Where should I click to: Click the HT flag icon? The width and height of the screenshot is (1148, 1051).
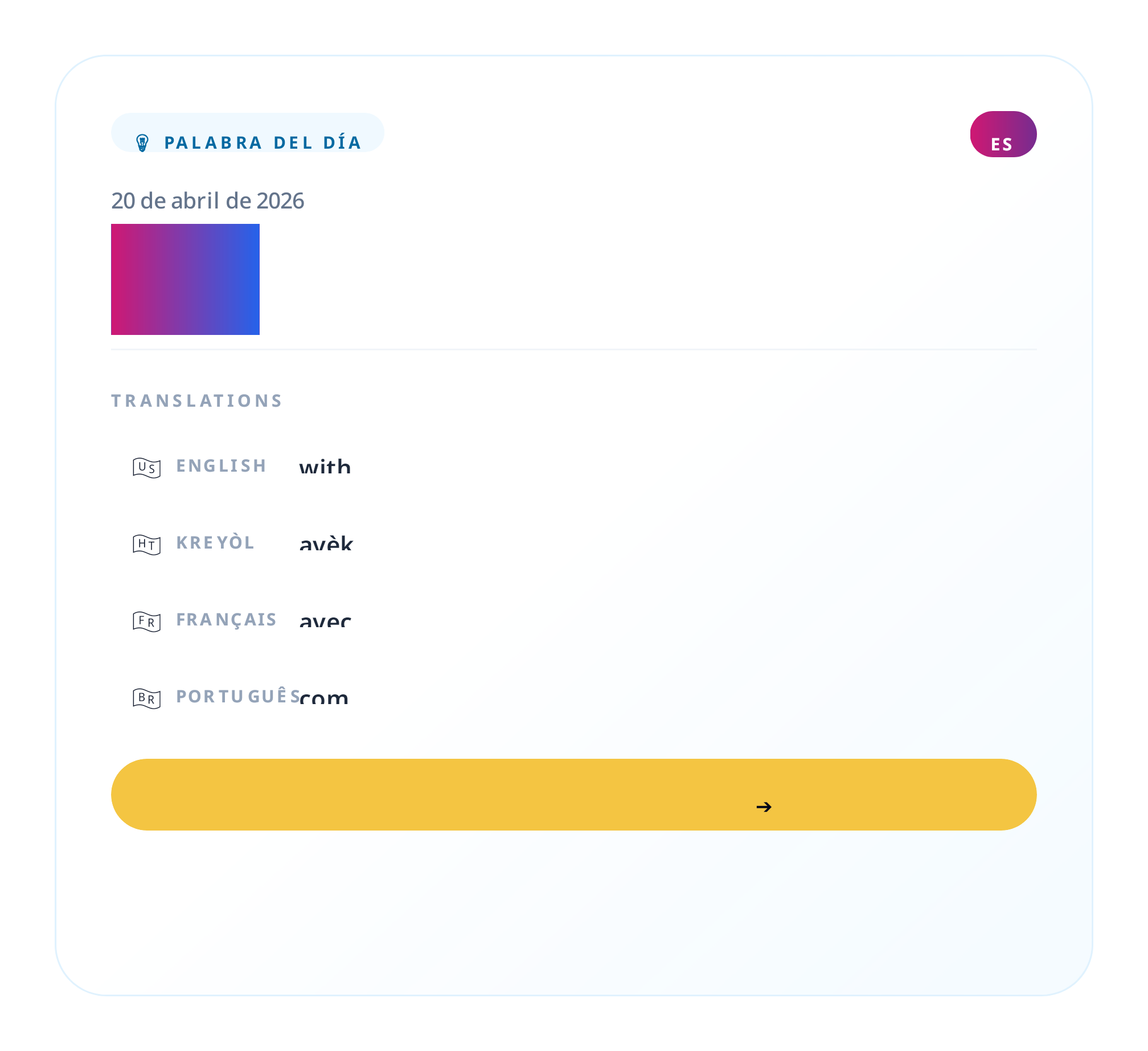[146, 545]
